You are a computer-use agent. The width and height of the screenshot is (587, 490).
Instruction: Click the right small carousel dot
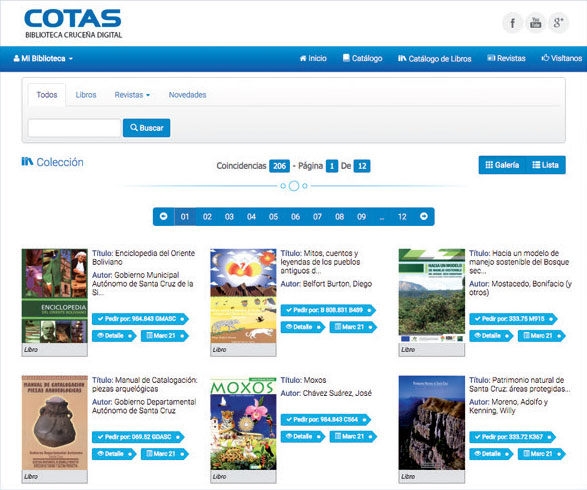point(305,186)
